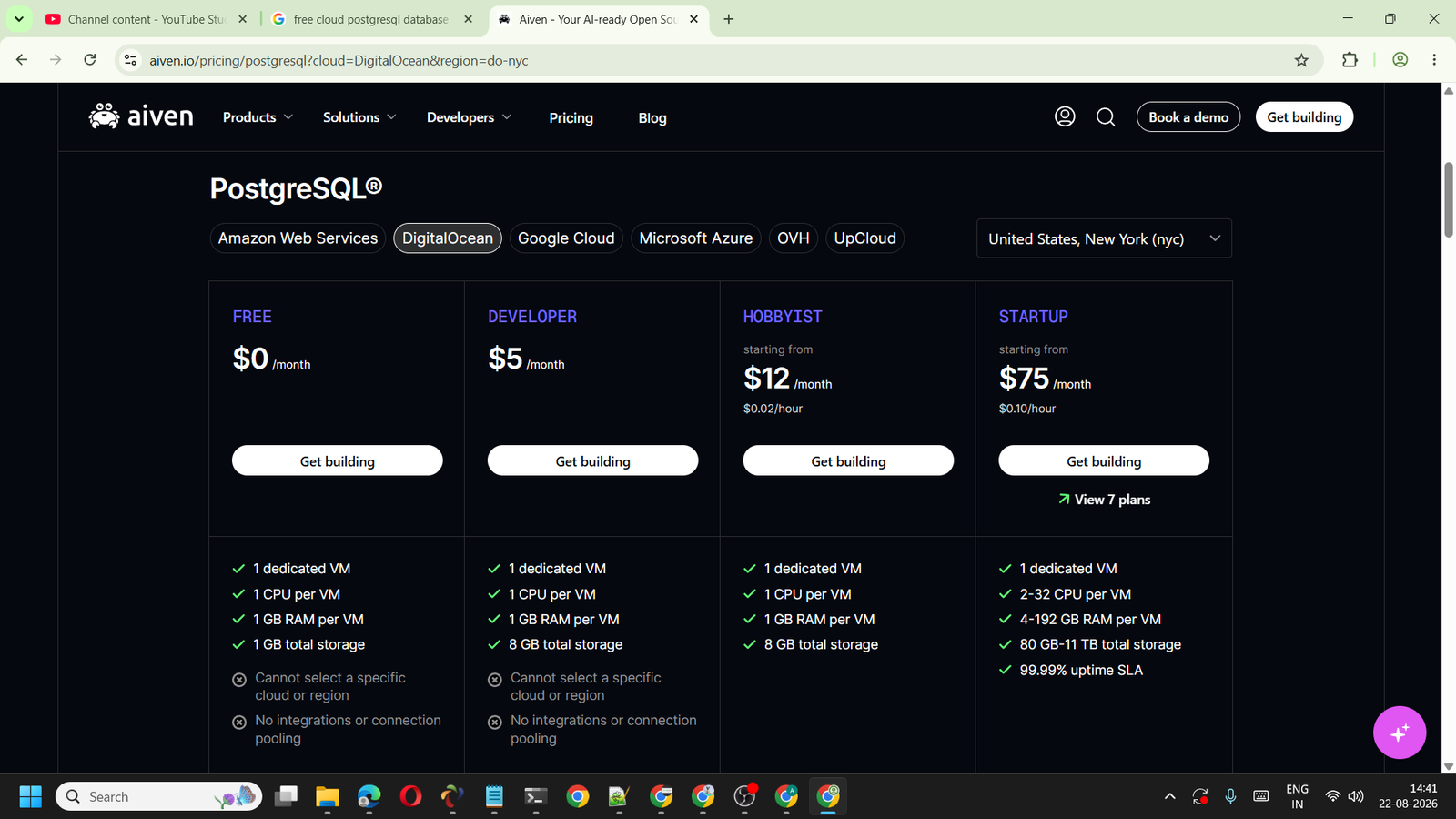1456x819 pixels.
Task: Show hidden system tray icons
Action: click(1169, 796)
